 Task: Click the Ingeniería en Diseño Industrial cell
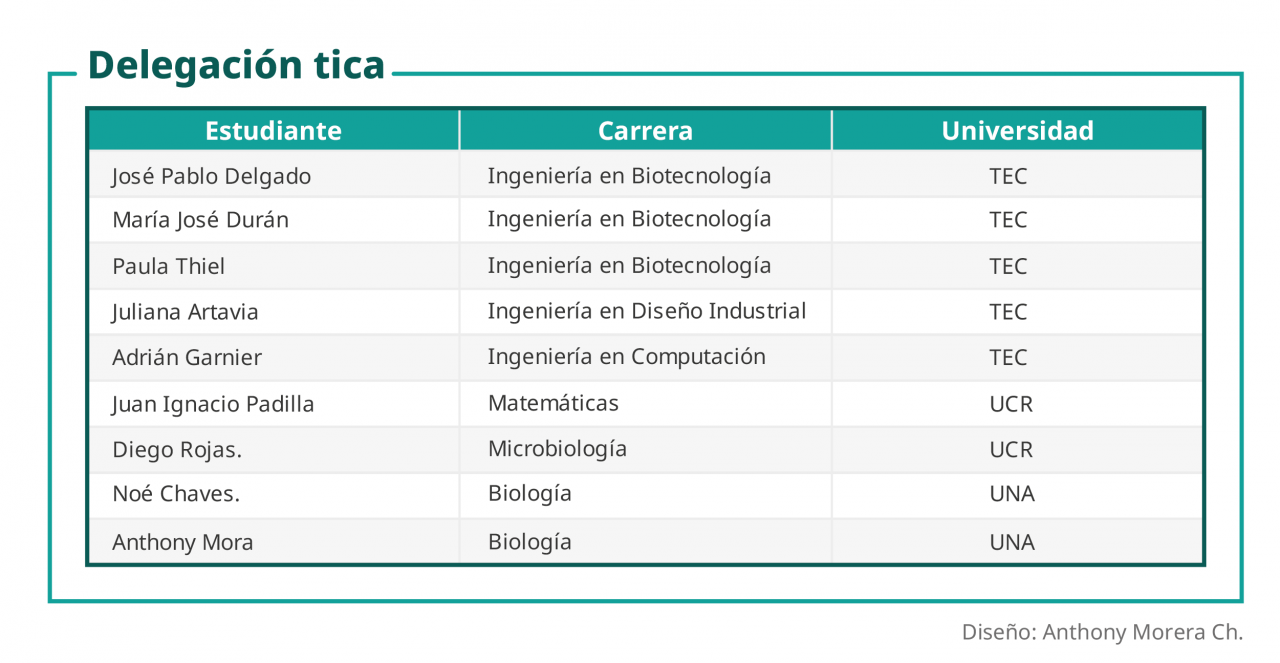646,311
